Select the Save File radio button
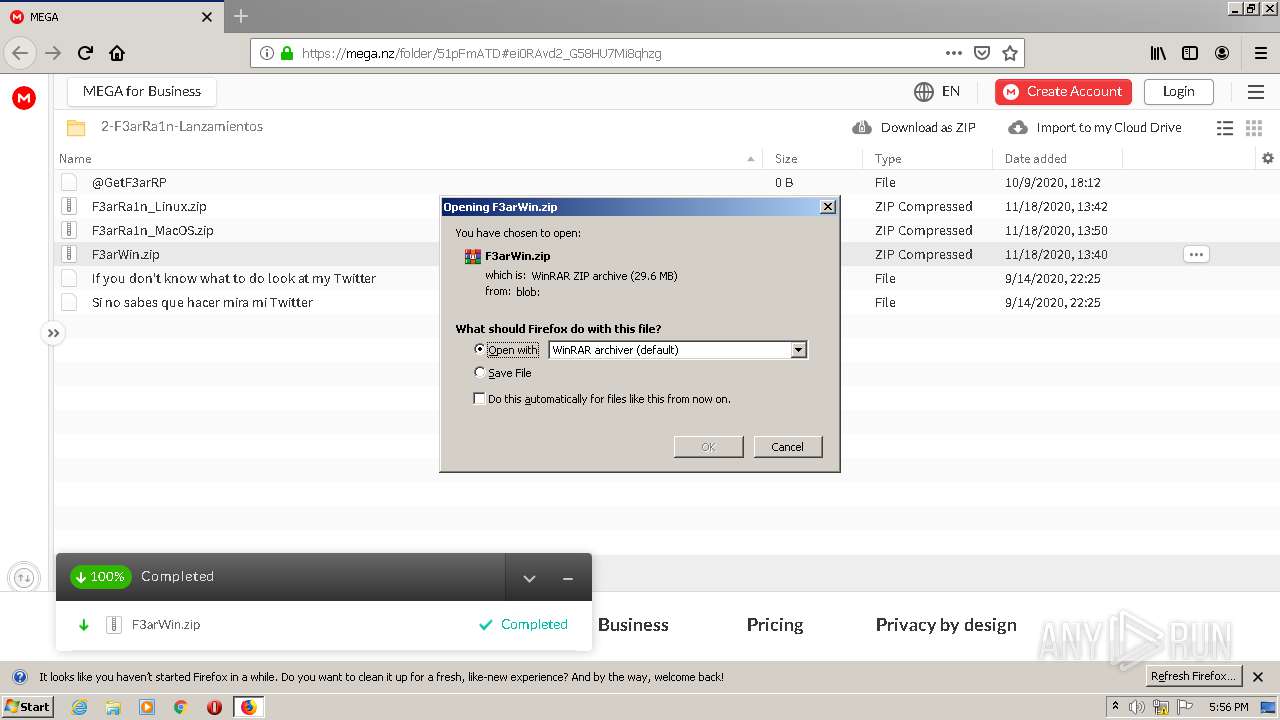This screenshot has height=720, width=1280. [480, 372]
